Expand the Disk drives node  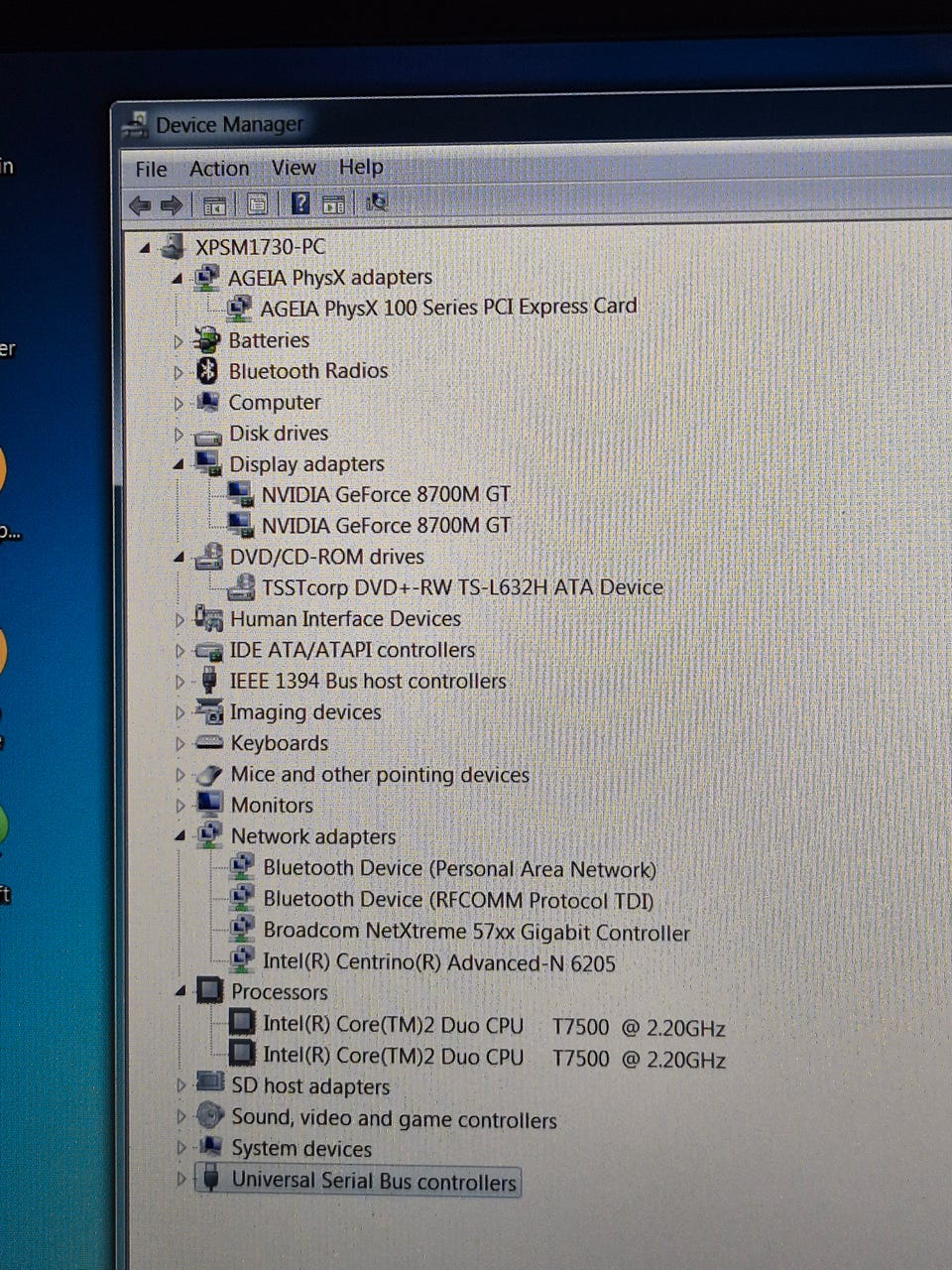point(178,435)
